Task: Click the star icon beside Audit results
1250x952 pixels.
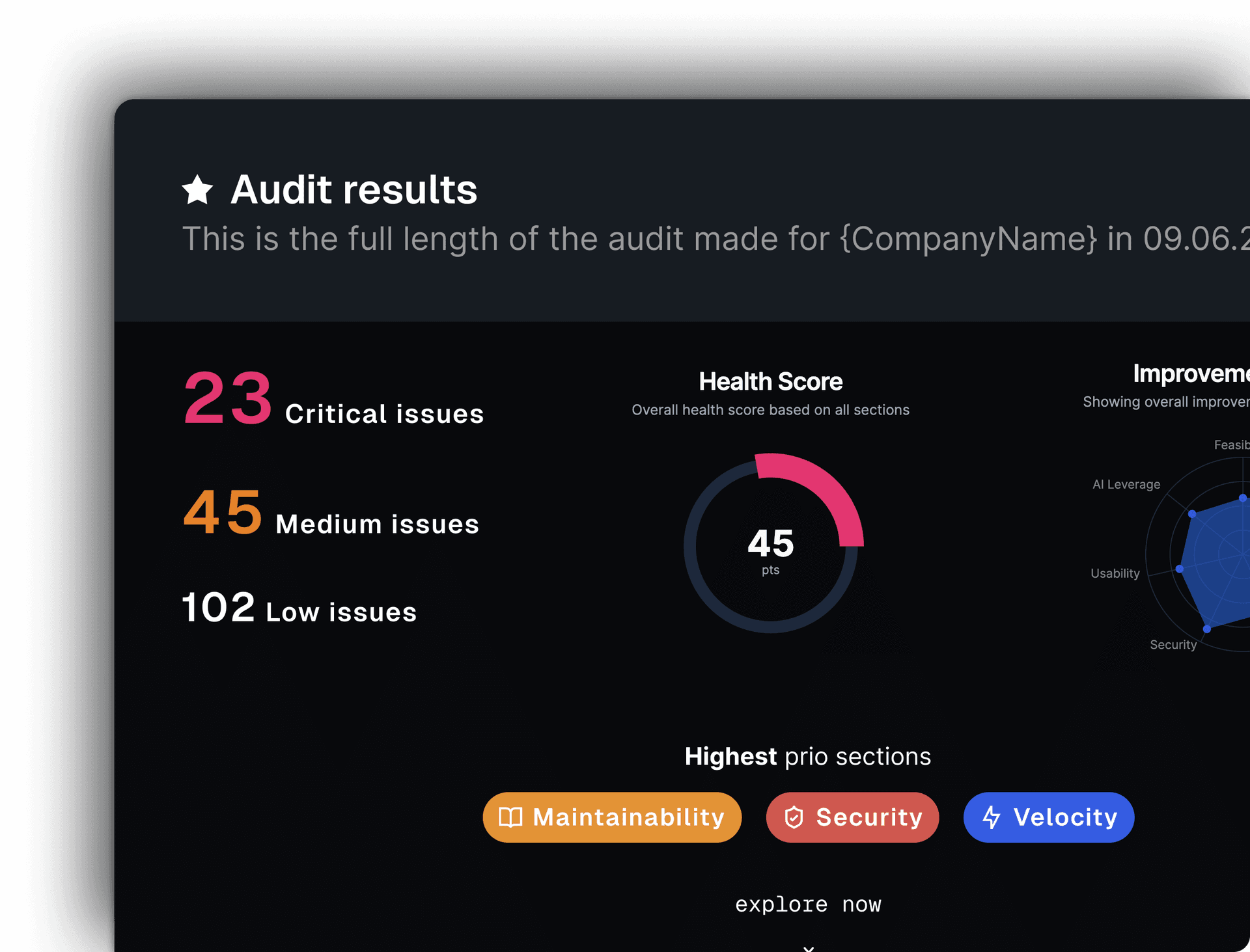Action: coord(197,190)
